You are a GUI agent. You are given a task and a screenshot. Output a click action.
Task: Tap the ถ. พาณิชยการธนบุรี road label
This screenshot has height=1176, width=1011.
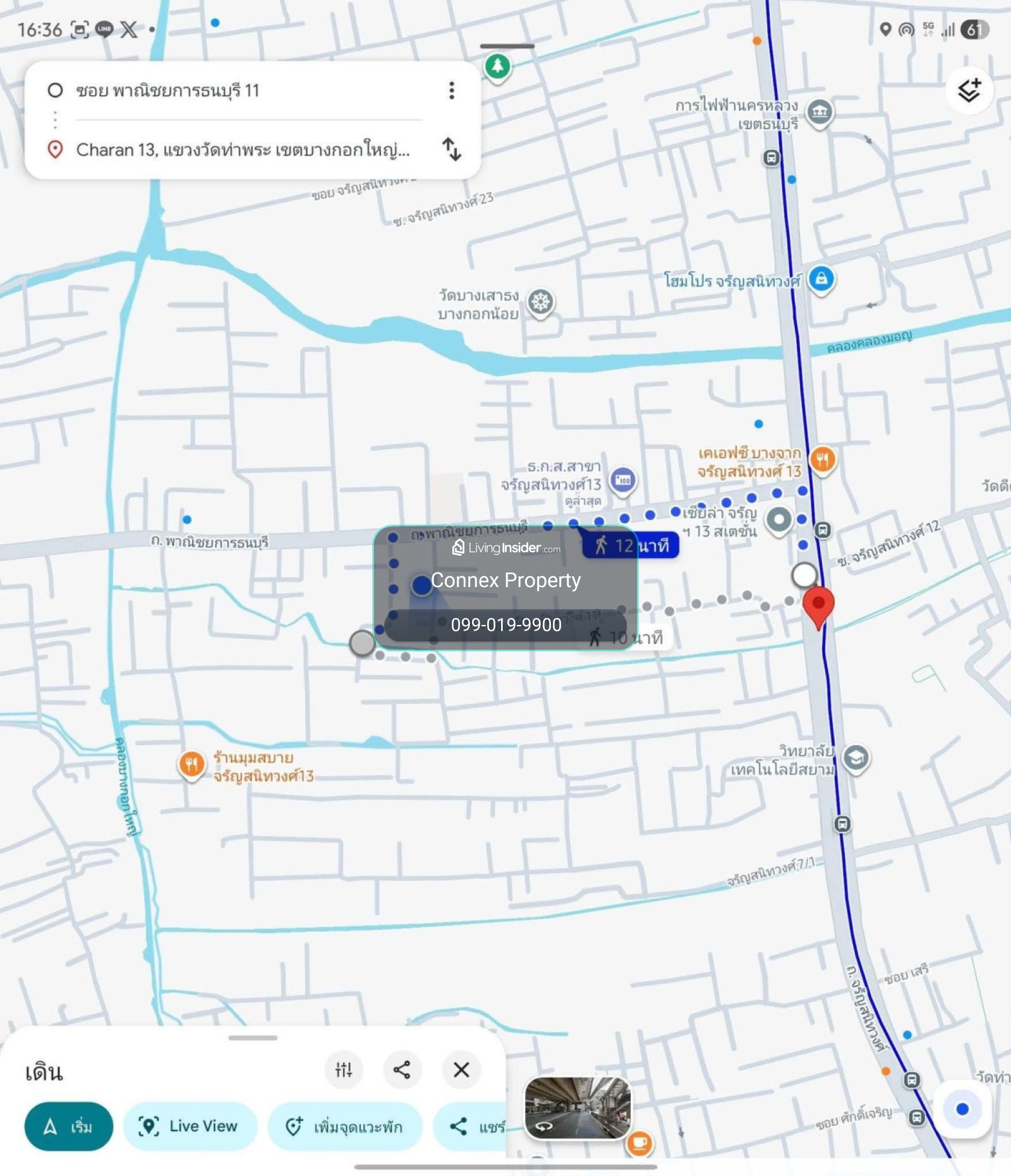point(210,542)
